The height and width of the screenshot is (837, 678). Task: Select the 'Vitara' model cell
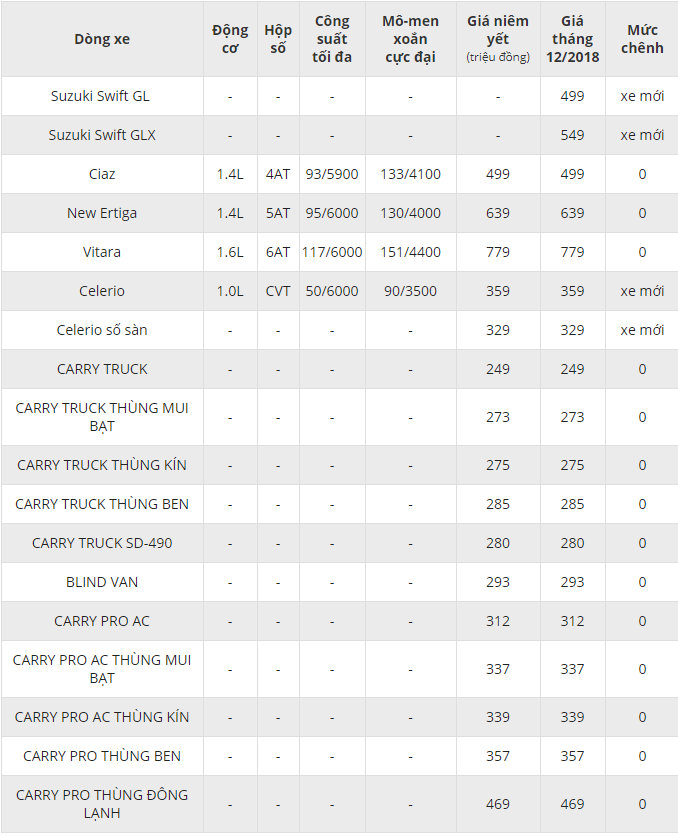coord(102,252)
